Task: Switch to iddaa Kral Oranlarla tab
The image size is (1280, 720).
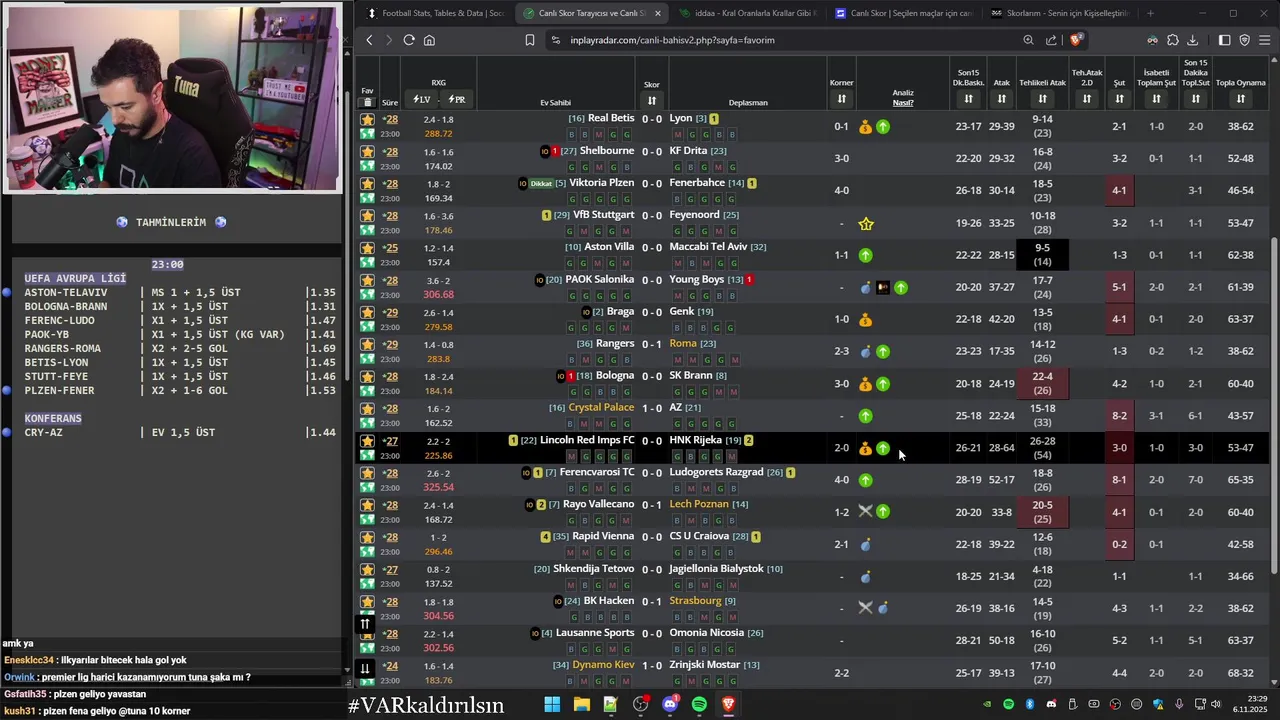Action: click(750, 13)
